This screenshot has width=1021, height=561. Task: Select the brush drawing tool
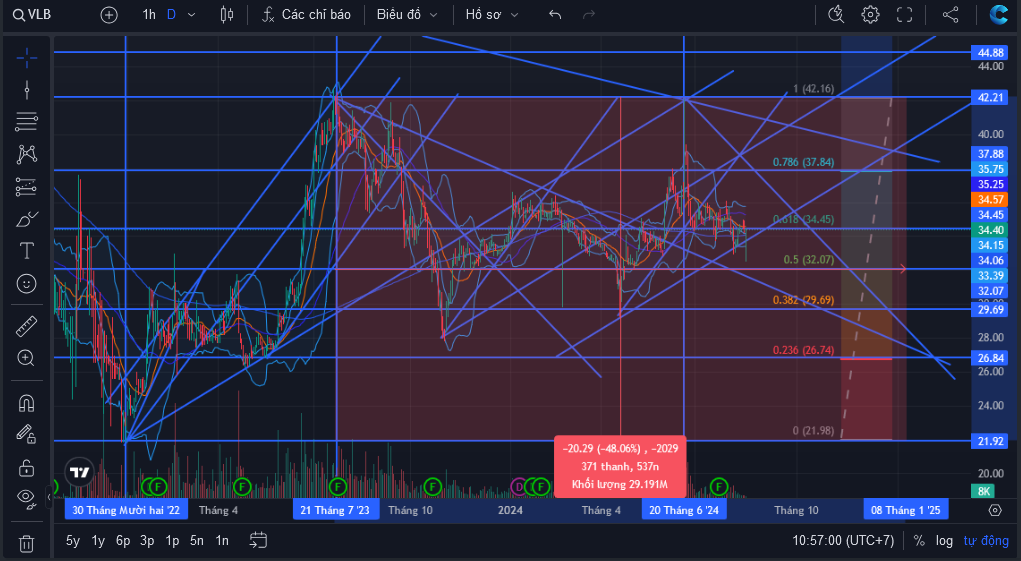(x=27, y=219)
